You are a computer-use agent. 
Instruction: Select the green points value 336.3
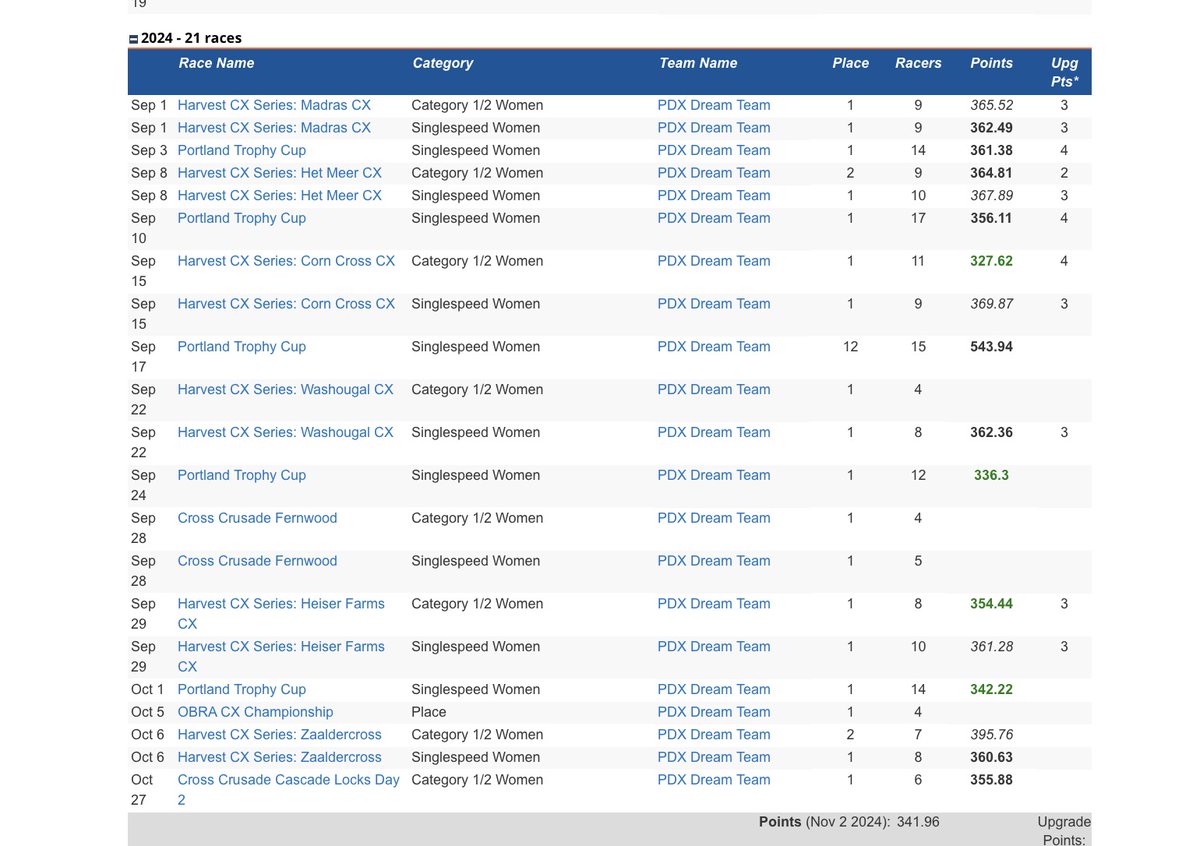992,476
